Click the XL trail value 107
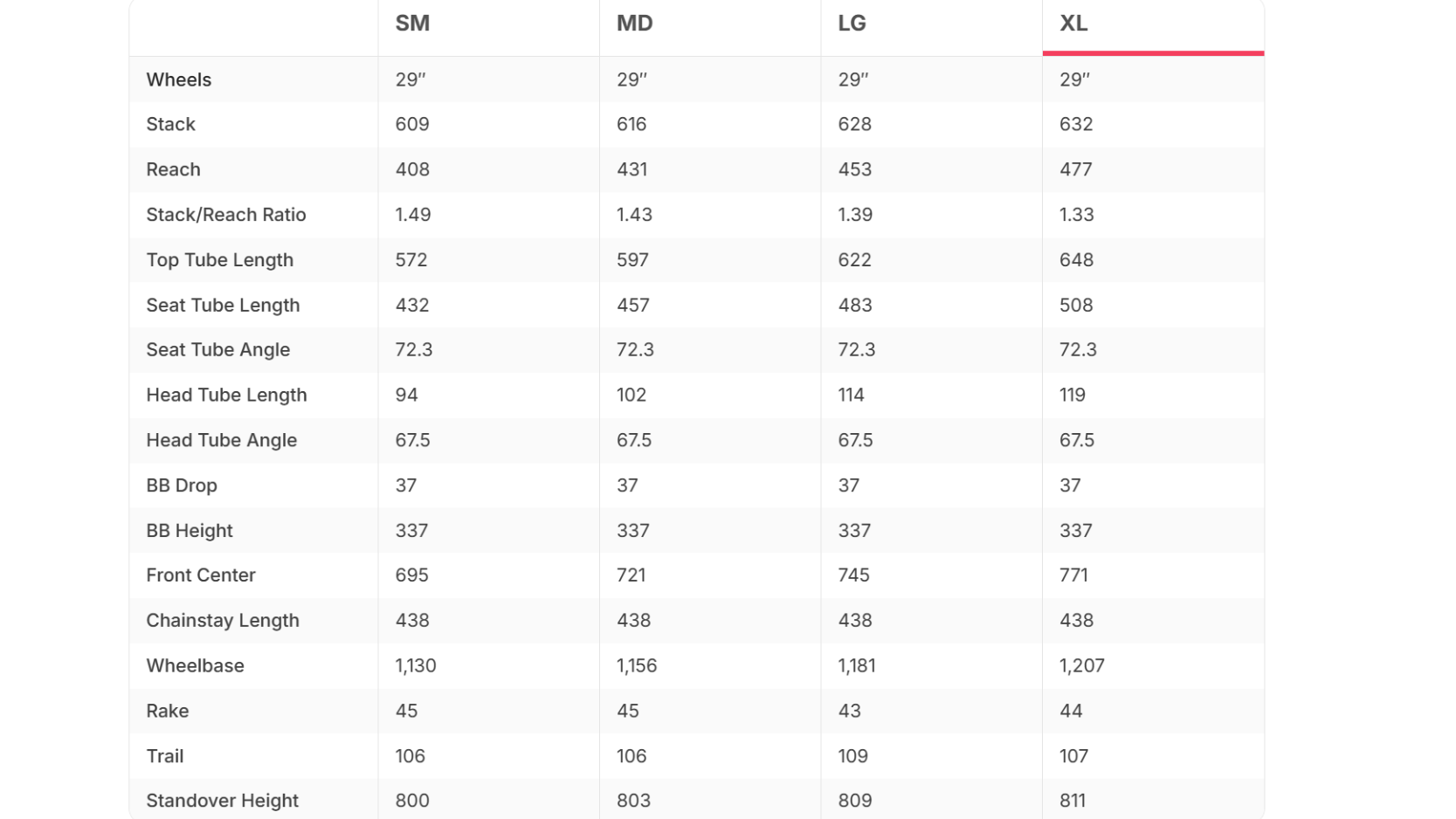The height and width of the screenshot is (819, 1456). pos(1073,756)
